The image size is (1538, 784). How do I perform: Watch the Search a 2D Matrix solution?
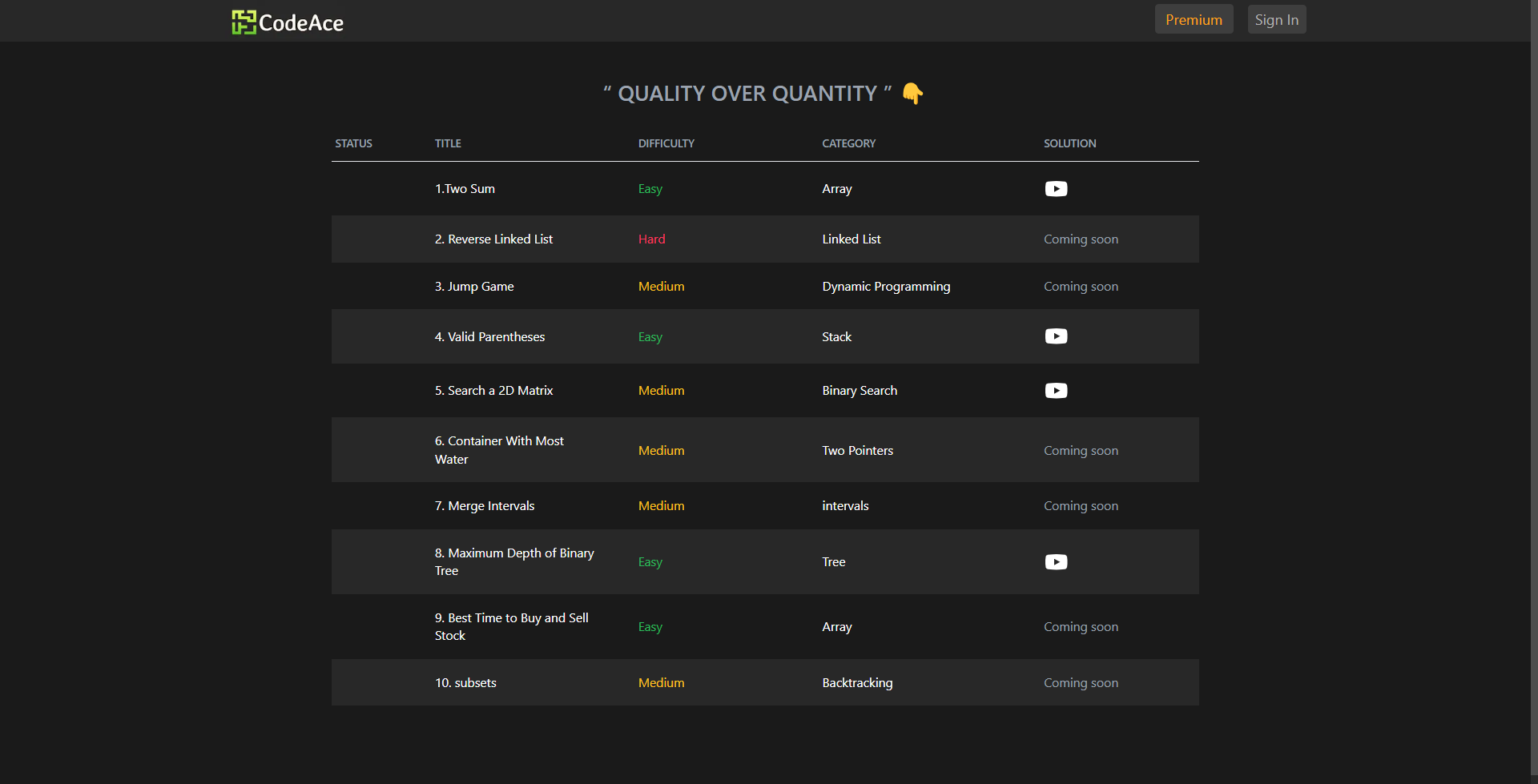point(1056,391)
